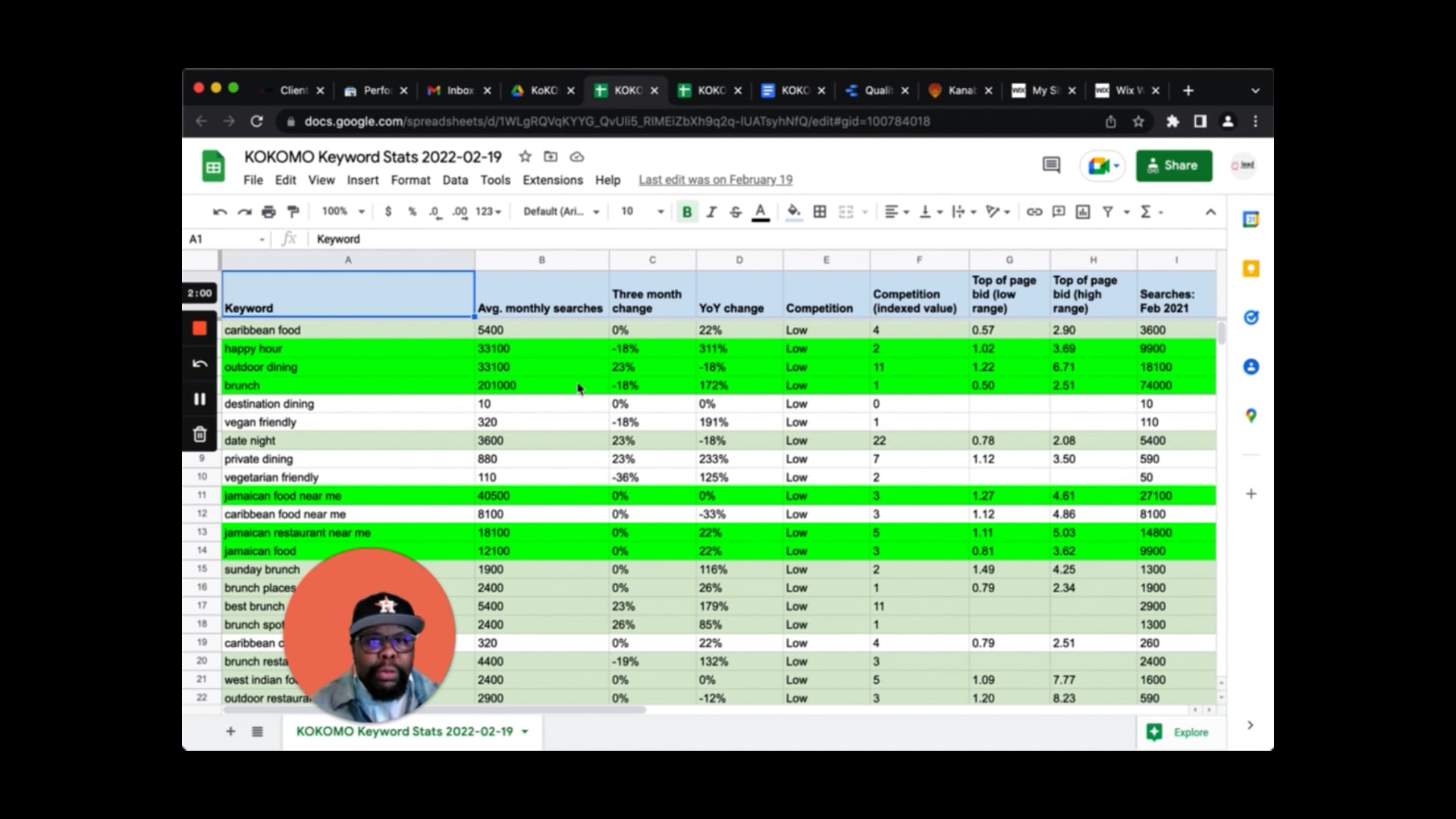Open the Data menu
The image size is (1456, 819).
[x=455, y=180]
